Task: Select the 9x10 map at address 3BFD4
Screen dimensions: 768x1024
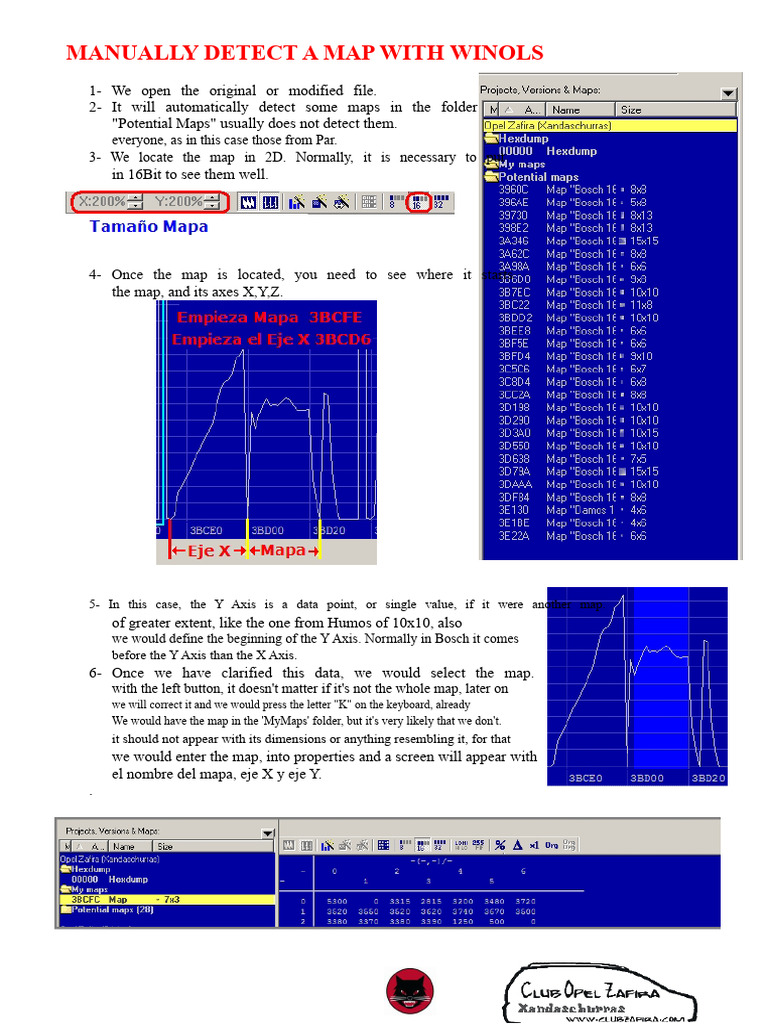Action: pos(575,357)
